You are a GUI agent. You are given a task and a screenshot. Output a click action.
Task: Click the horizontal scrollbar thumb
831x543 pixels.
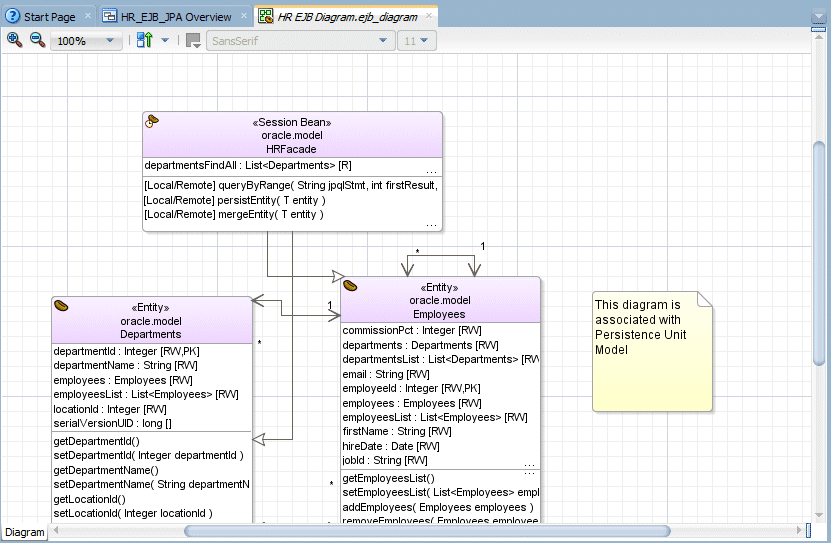[x=427, y=530]
